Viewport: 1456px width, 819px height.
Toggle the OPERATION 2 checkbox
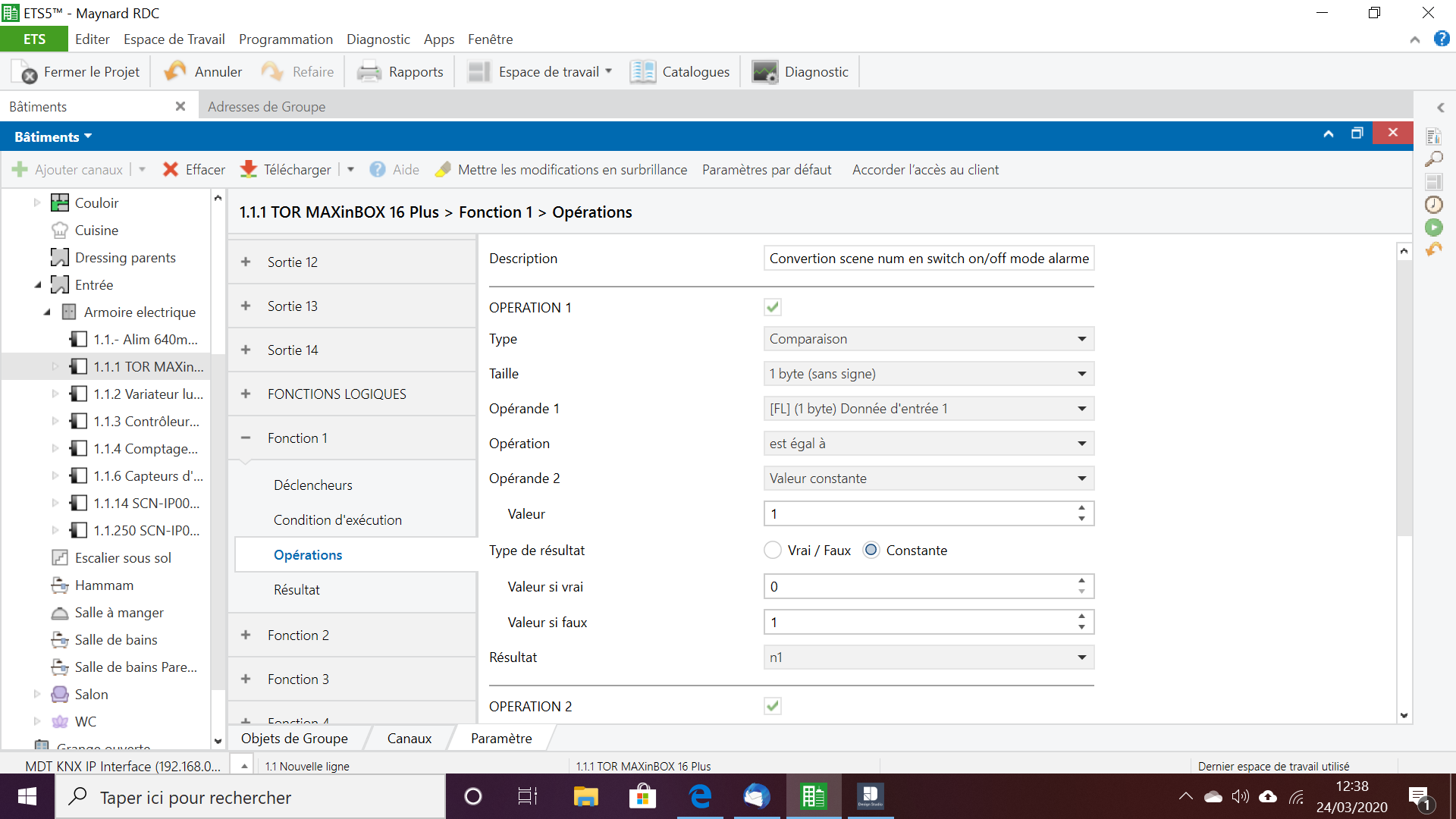click(773, 706)
